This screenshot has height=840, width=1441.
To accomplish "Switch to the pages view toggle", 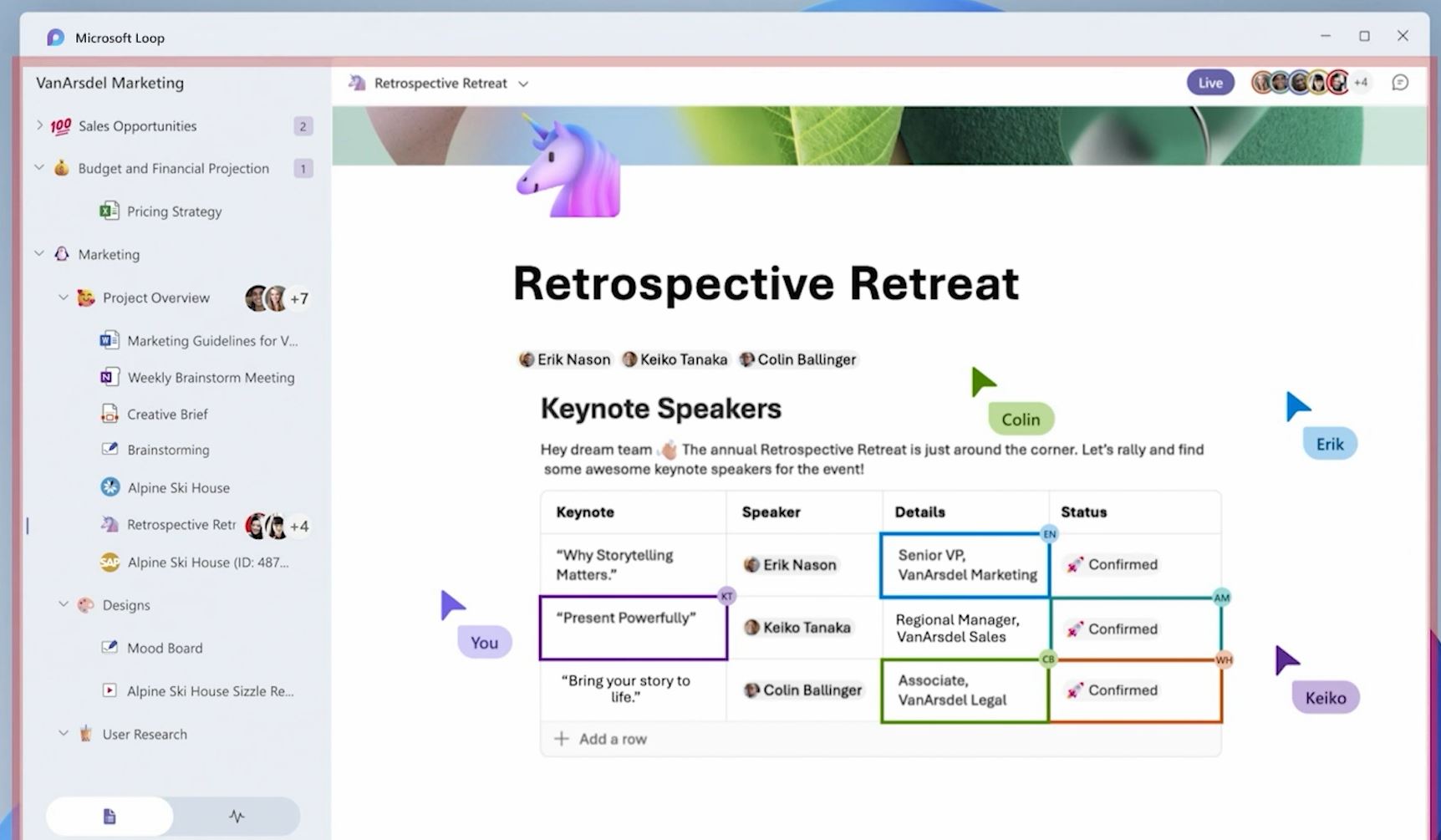I will 109,817.
